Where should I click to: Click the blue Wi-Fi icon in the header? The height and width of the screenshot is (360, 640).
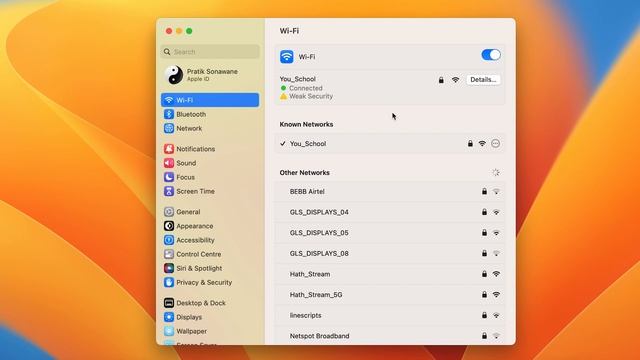287,57
